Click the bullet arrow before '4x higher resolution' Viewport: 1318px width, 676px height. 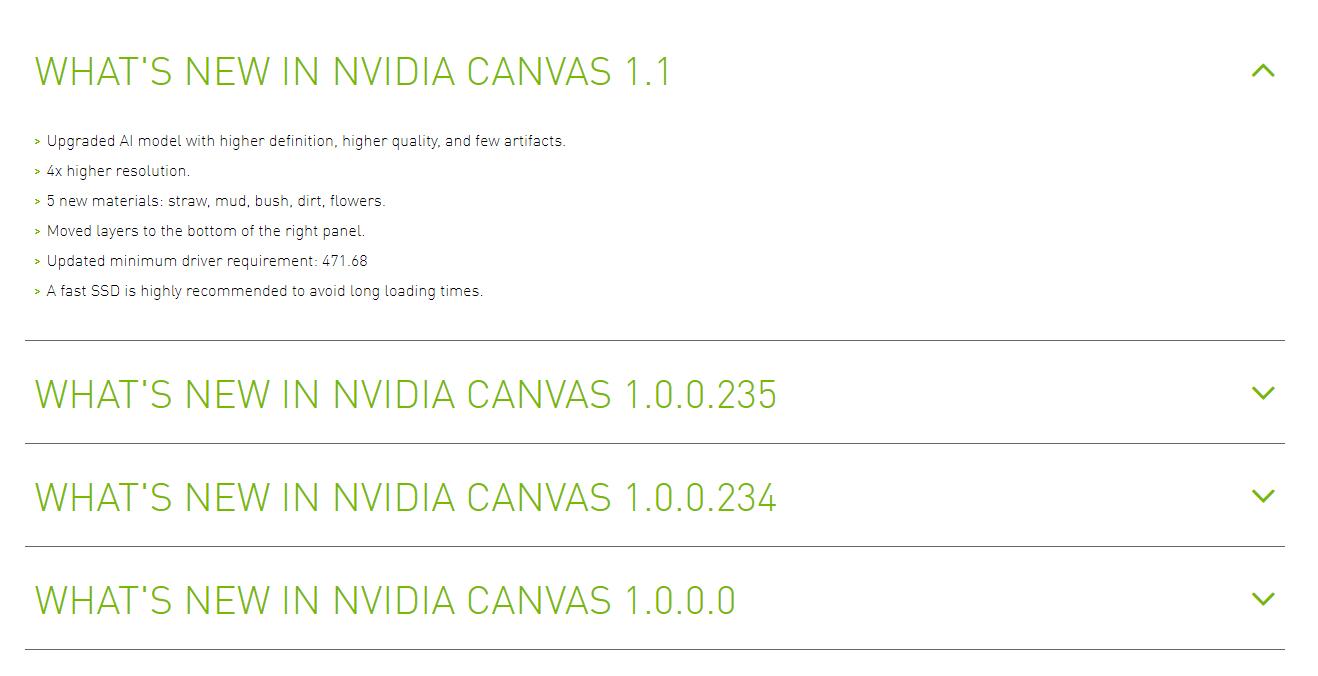coord(38,172)
